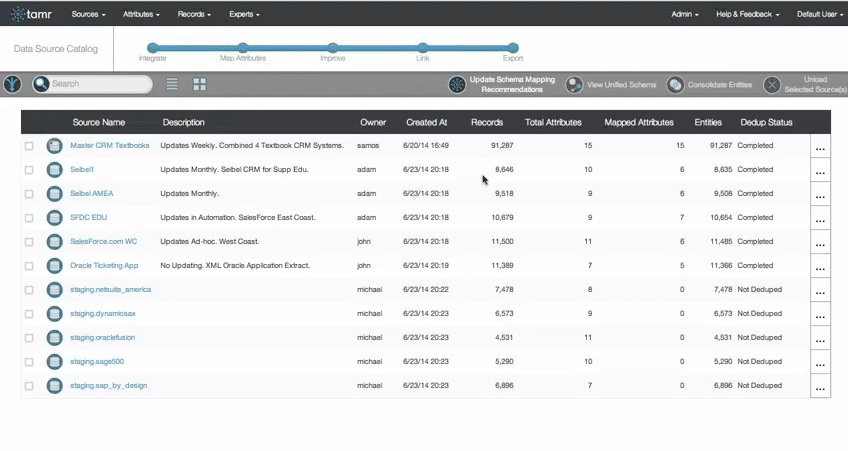Viewport: 848px width, 451px height.
Task: Click the Seibel AMEA database icon
Action: coord(54,194)
